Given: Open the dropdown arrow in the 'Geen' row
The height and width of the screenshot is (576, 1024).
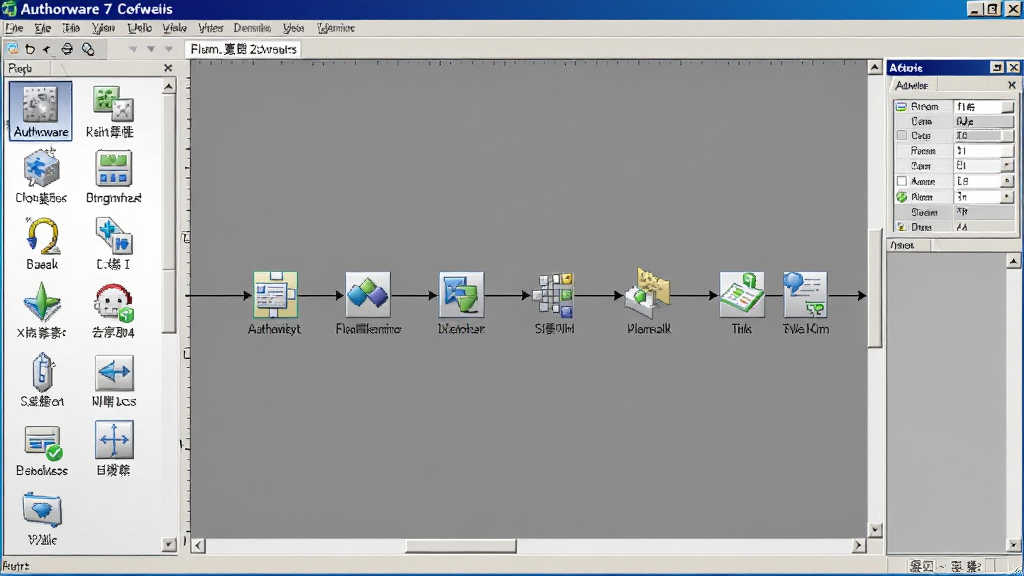Looking at the screenshot, I should tap(1007, 165).
